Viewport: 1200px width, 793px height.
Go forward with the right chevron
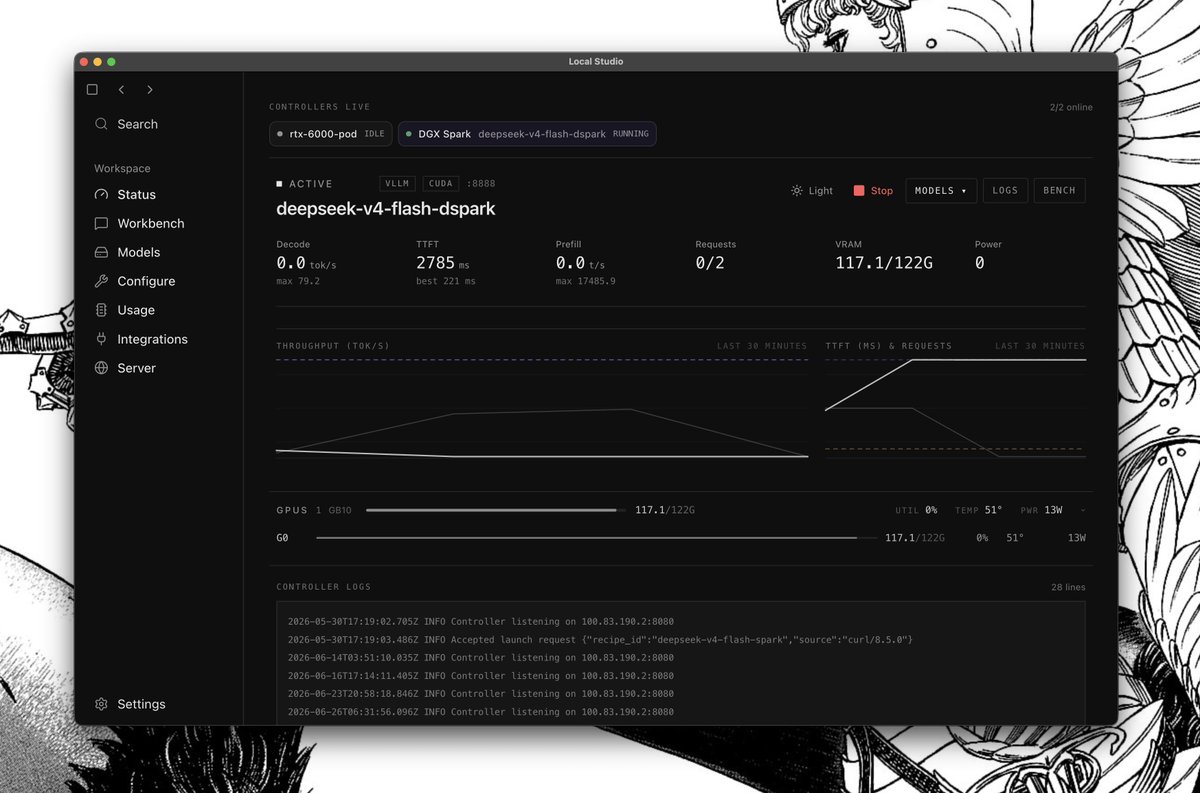150,90
